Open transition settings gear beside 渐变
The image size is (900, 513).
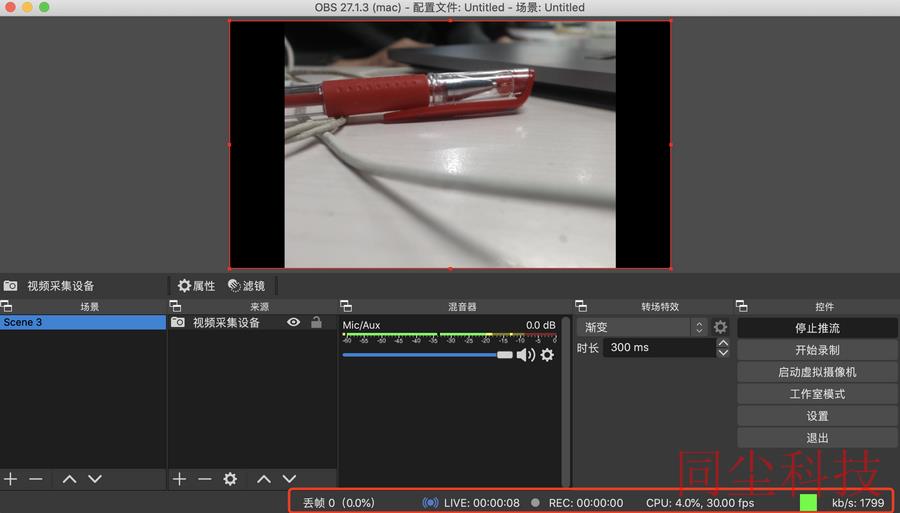(x=720, y=327)
